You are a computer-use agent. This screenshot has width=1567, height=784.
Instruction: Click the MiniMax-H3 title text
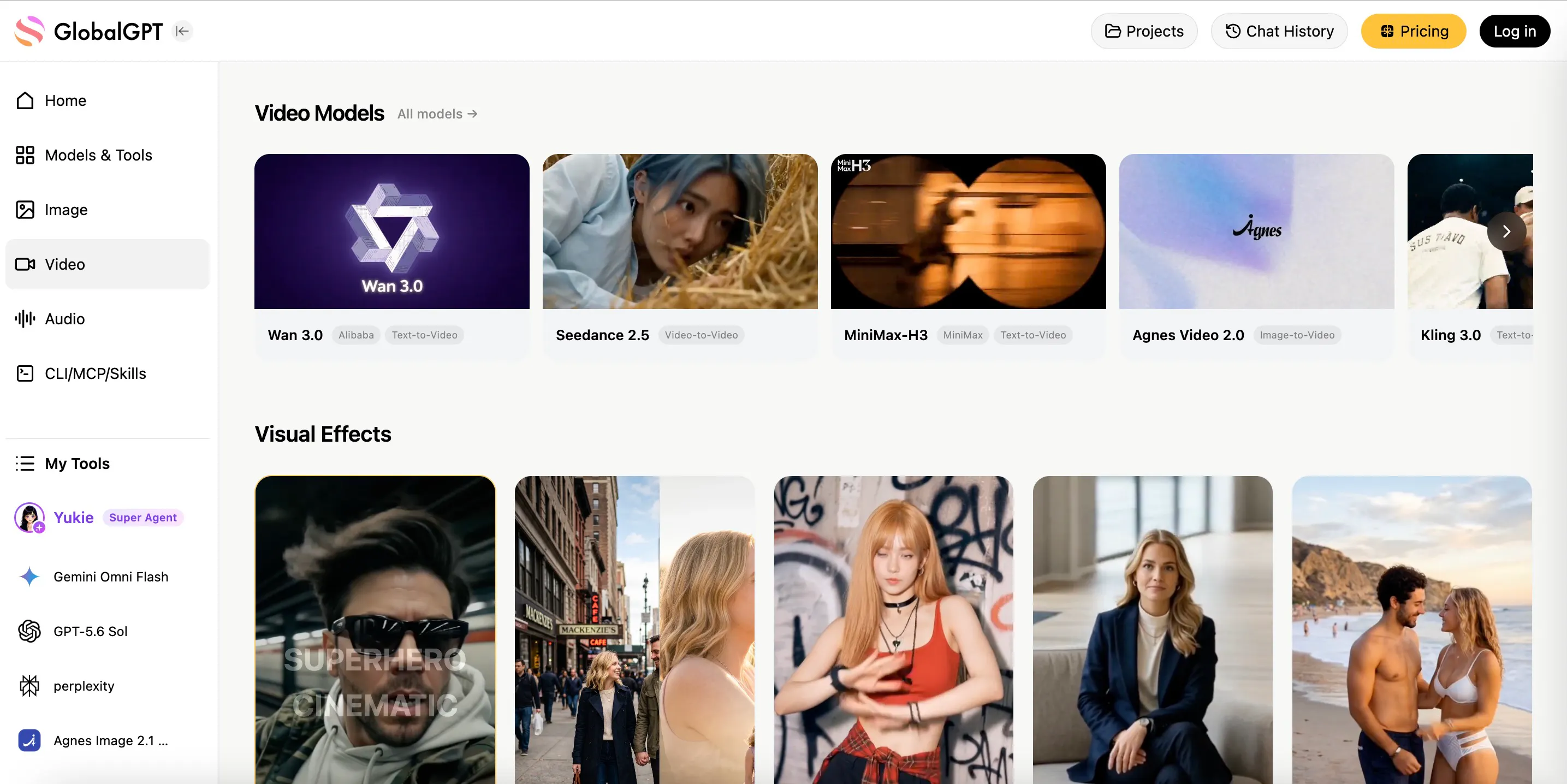point(886,335)
